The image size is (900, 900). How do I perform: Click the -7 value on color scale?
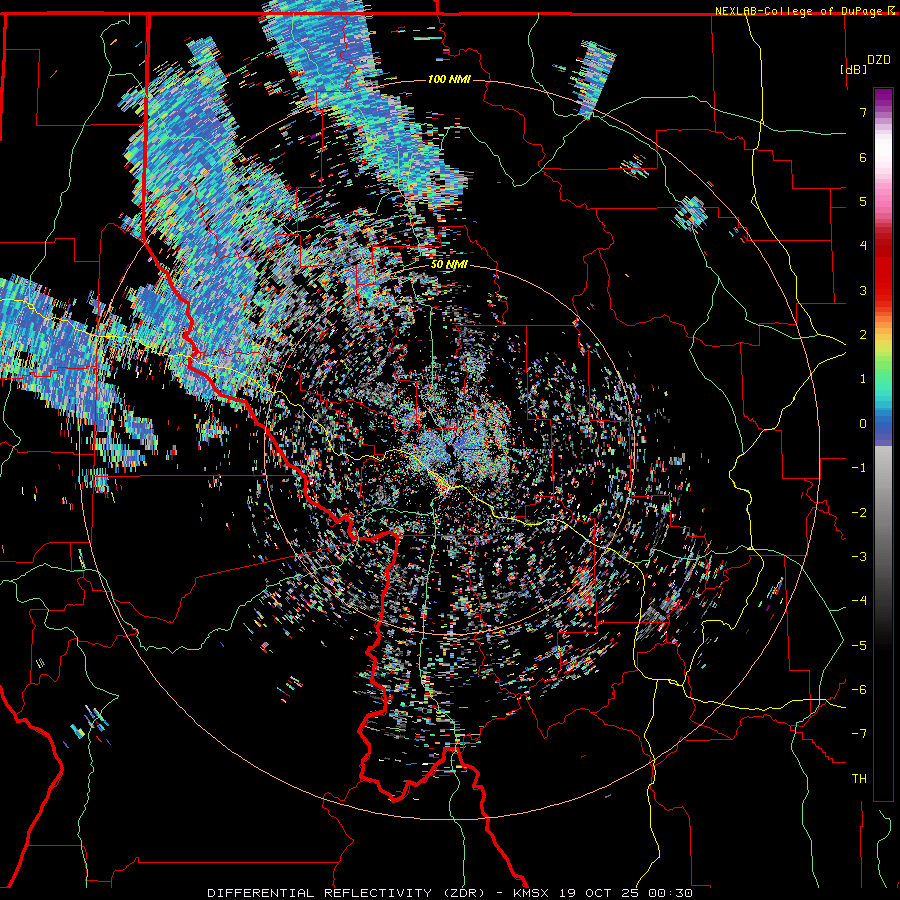[859, 734]
